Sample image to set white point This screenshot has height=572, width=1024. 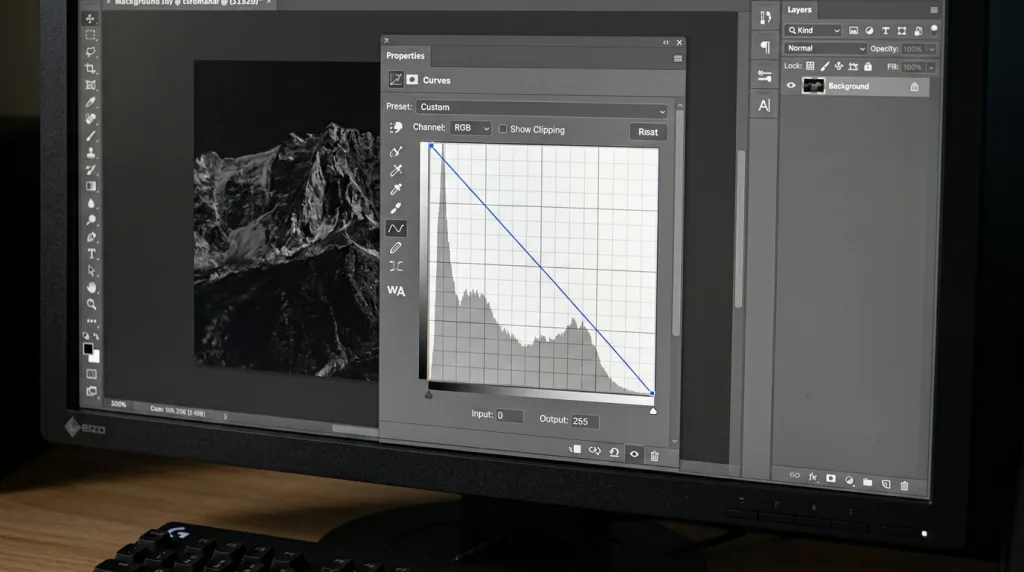396,208
